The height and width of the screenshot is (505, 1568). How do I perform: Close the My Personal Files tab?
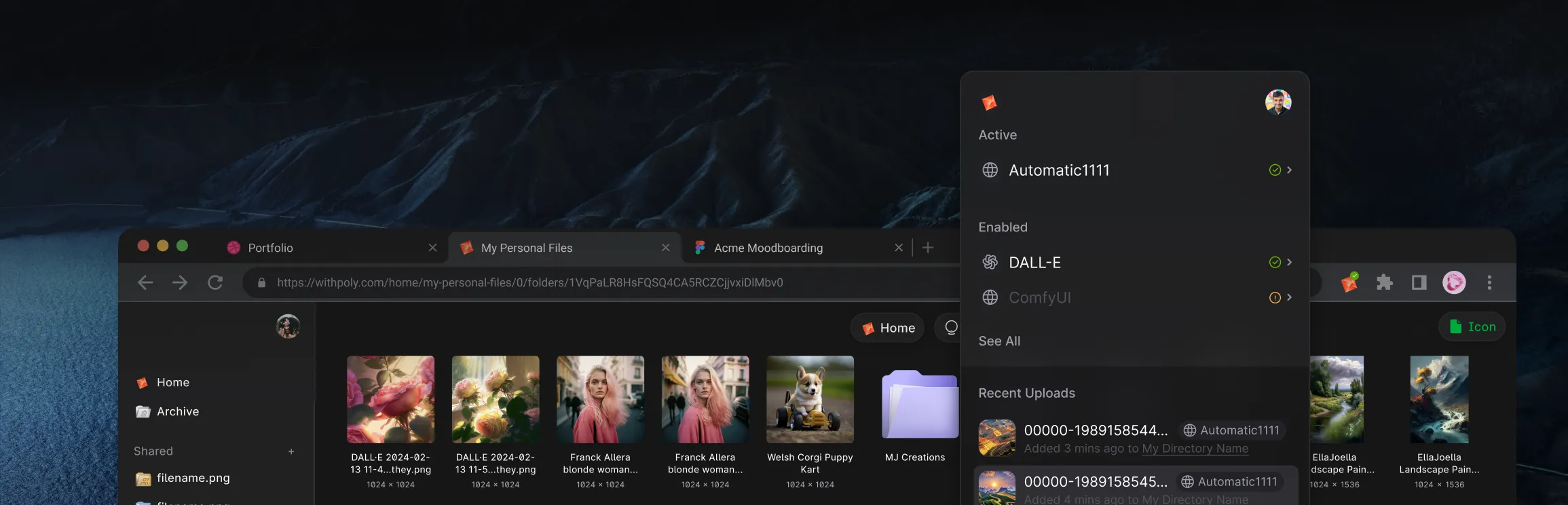(x=666, y=248)
